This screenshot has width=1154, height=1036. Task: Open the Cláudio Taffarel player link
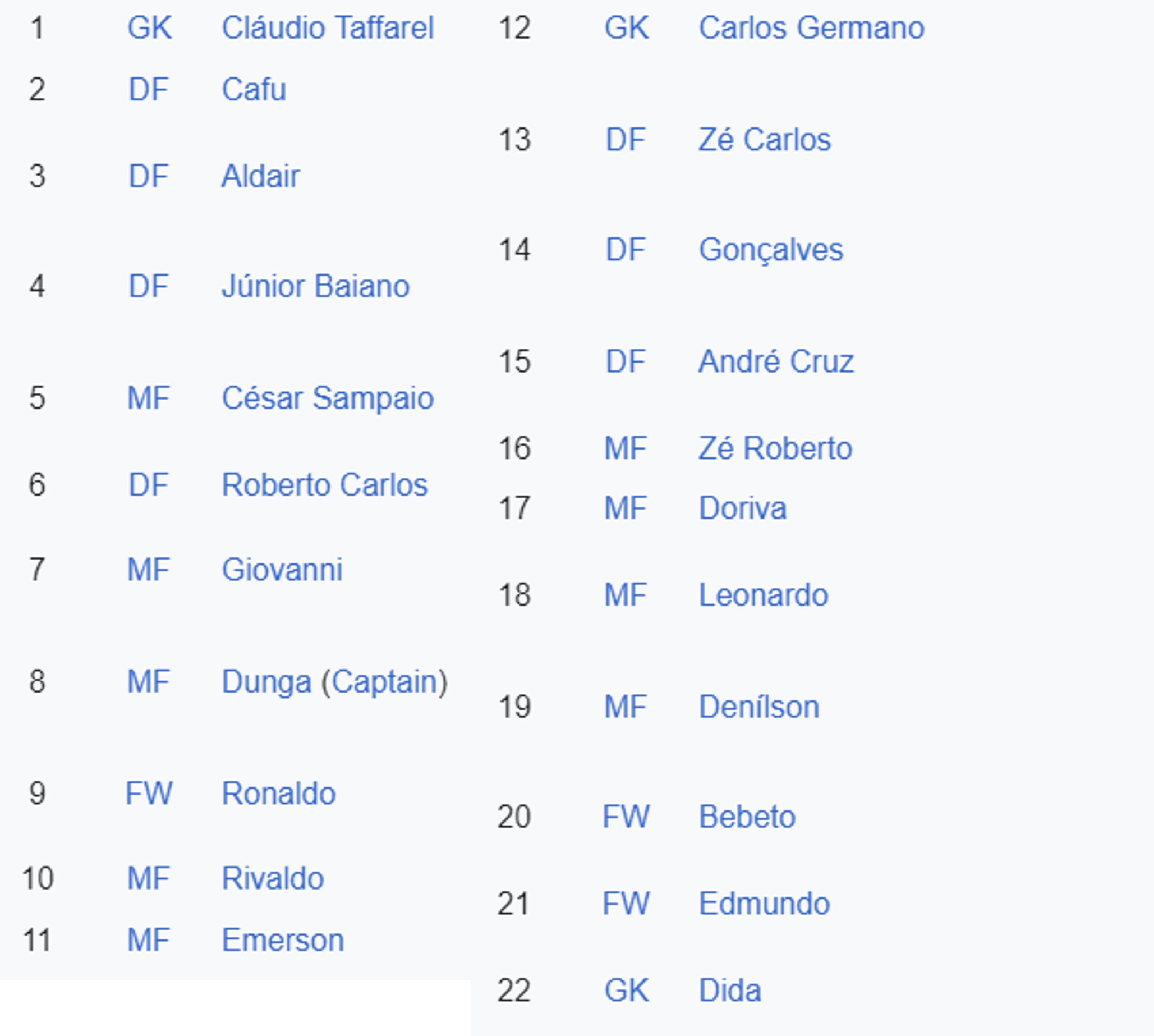point(328,28)
